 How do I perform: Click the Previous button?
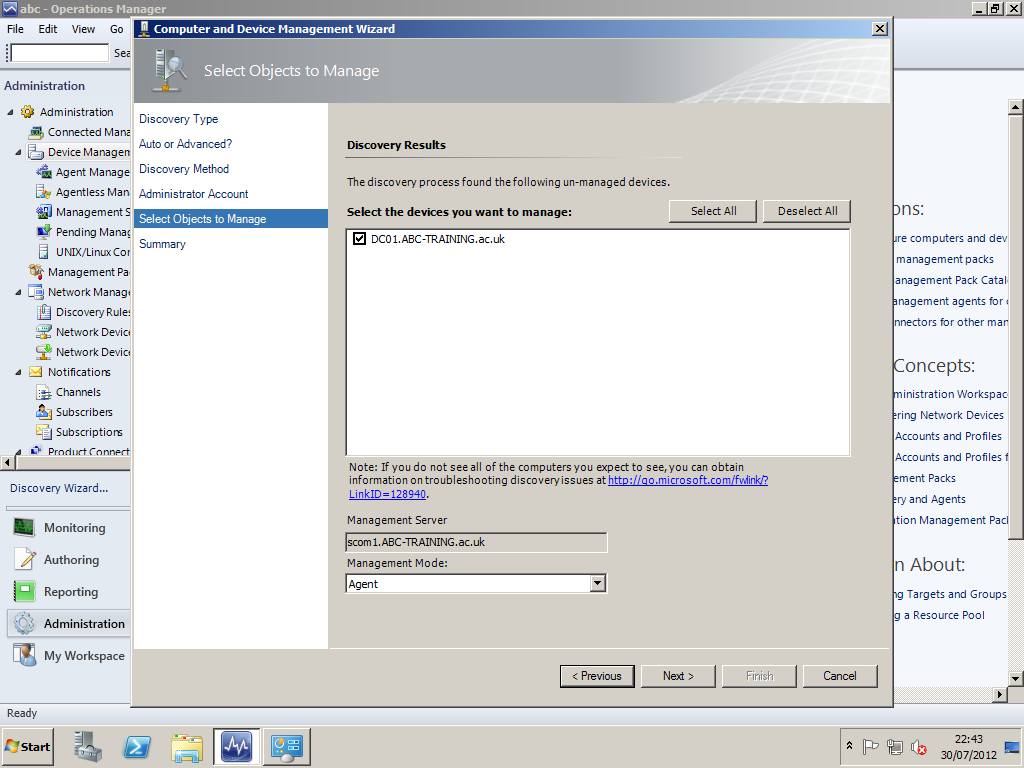(x=597, y=676)
